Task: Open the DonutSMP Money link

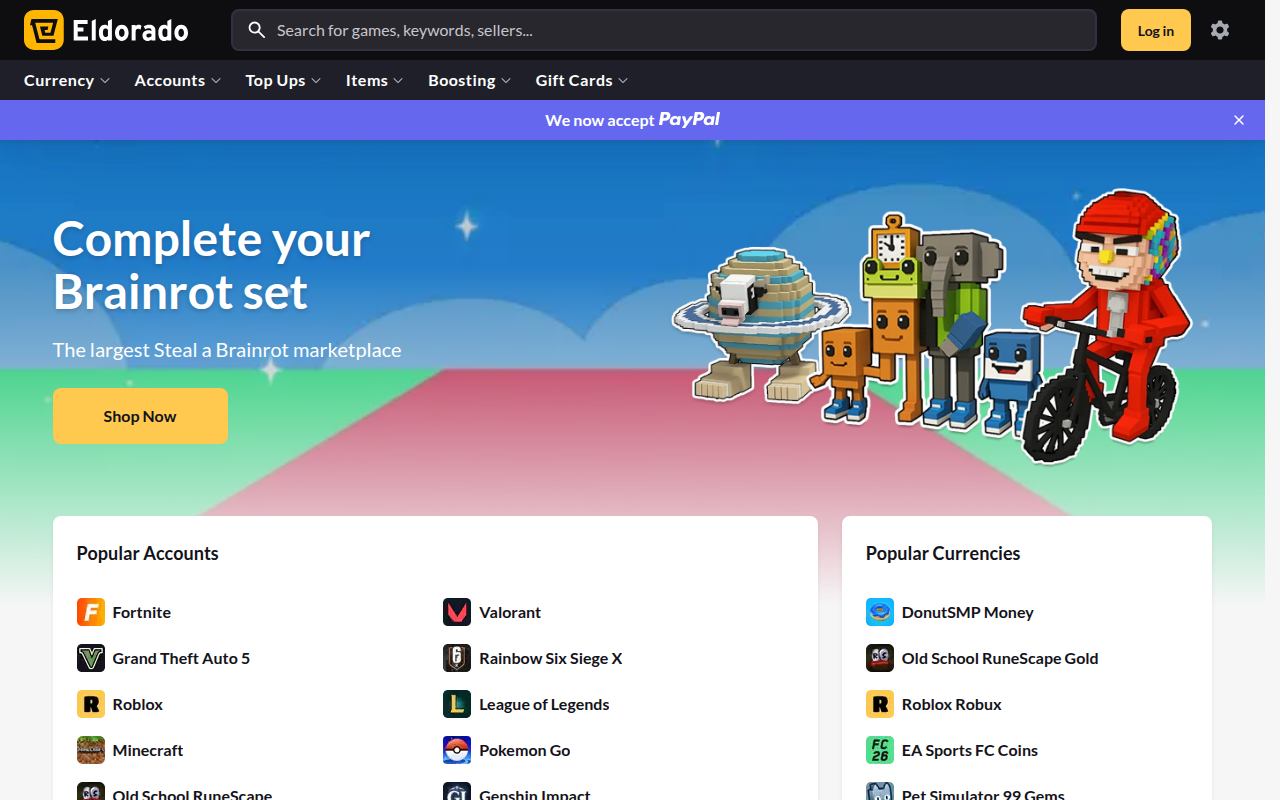Action: (968, 612)
